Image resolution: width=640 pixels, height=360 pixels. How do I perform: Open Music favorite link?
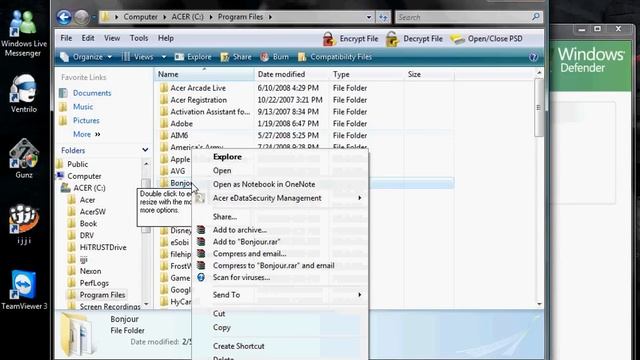coord(83,107)
